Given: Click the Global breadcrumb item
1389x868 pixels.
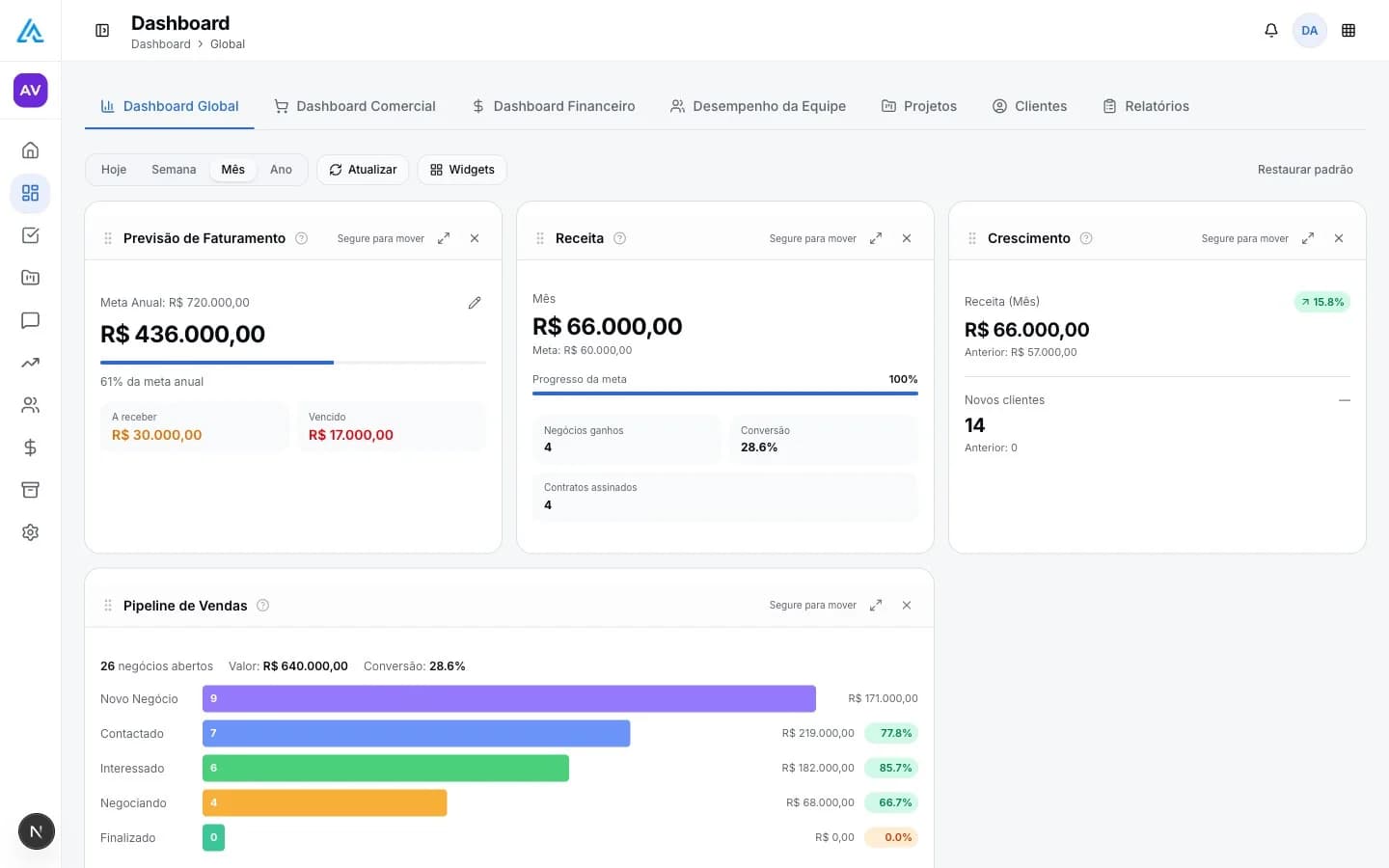Looking at the screenshot, I should point(228,44).
